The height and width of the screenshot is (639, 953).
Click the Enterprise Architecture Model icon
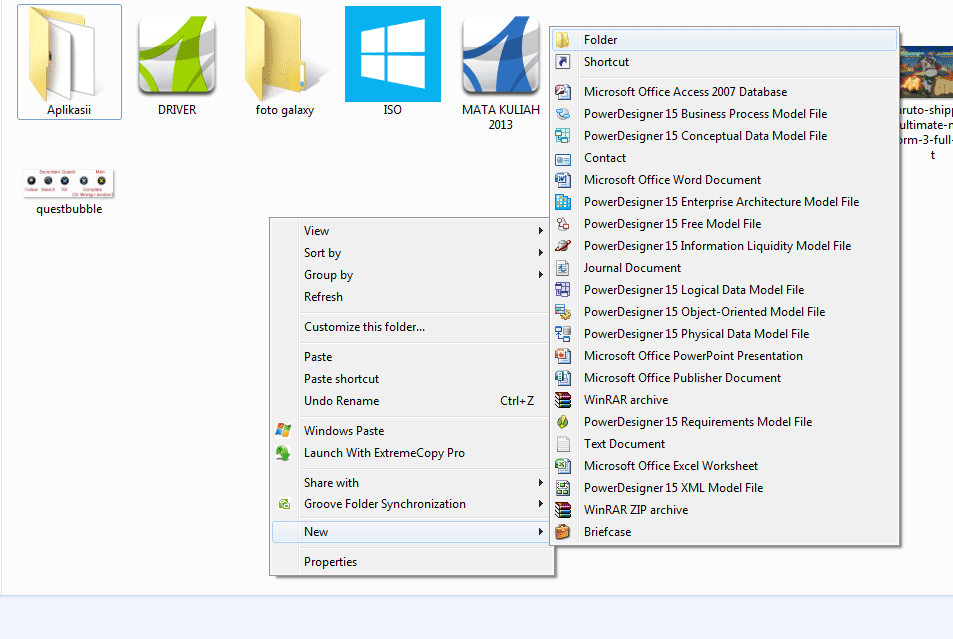[563, 202]
